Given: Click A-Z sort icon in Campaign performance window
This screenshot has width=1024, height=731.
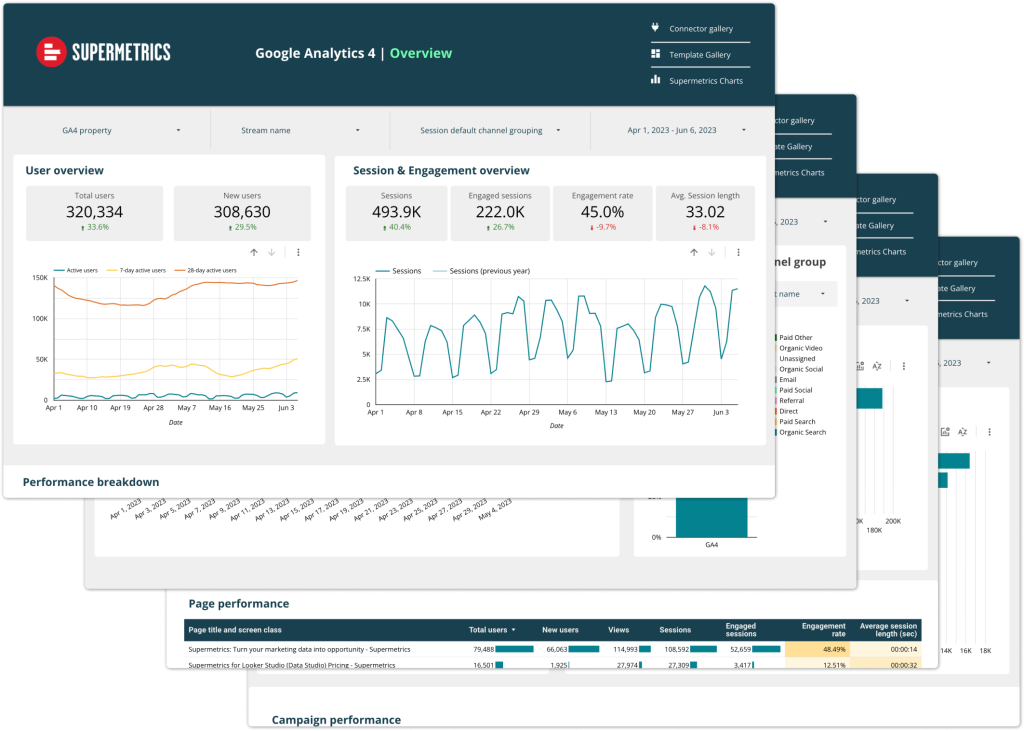Looking at the screenshot, I should (x=963, y=432).
